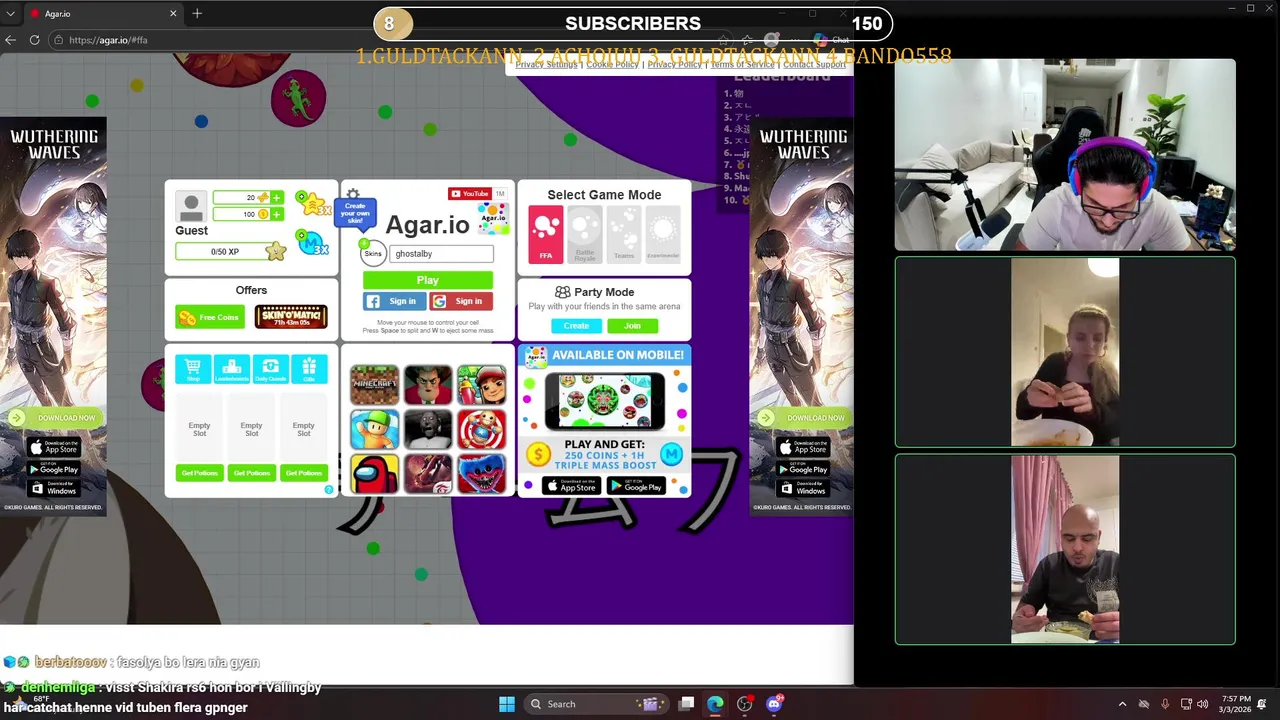The height and width of the screenshot is (720, 1280).
Task: Open the Gifts box icon
Action: click(309, 369)
